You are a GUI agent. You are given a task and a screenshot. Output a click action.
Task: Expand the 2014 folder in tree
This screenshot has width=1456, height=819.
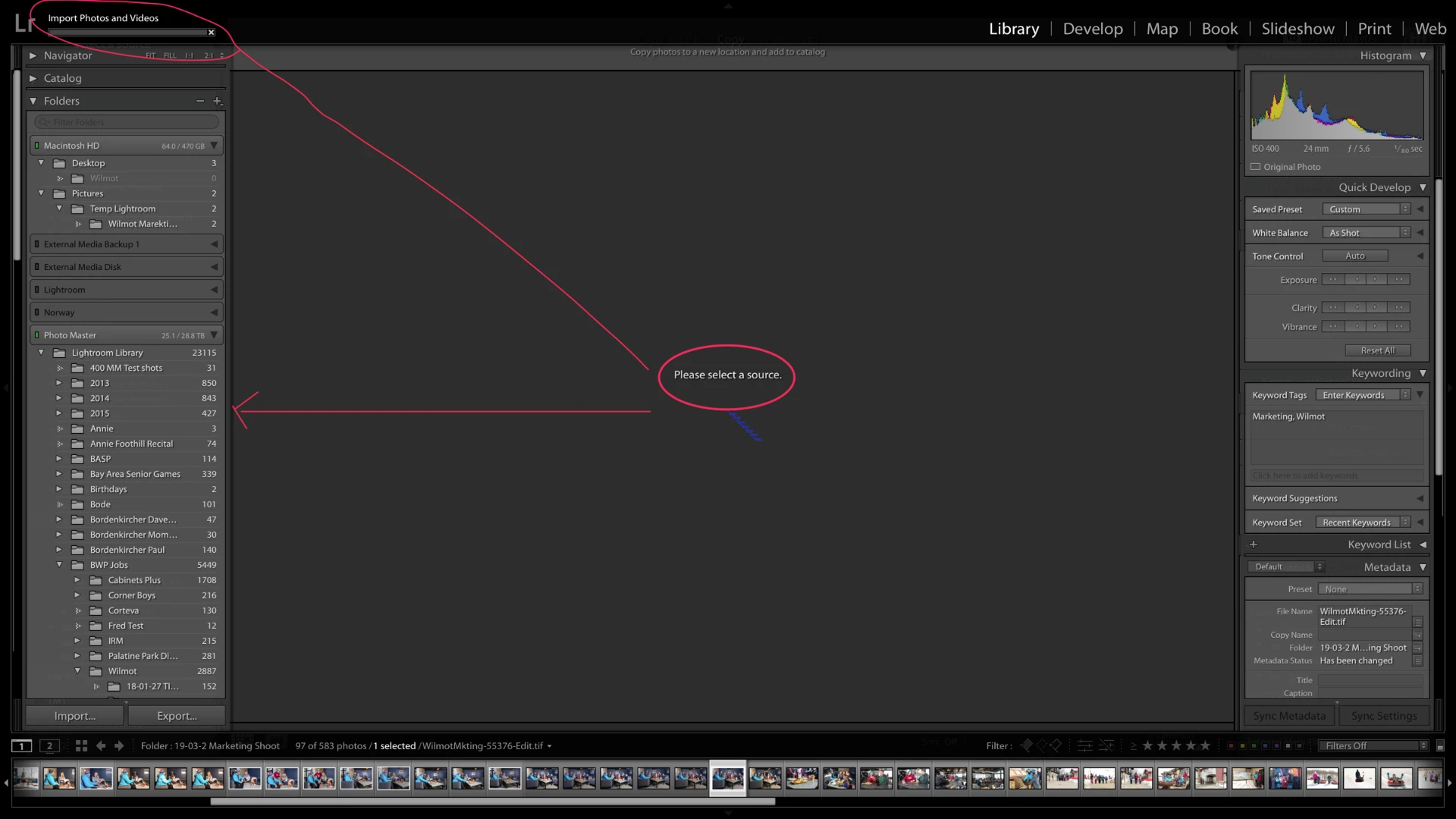click(x=59, y=398)
